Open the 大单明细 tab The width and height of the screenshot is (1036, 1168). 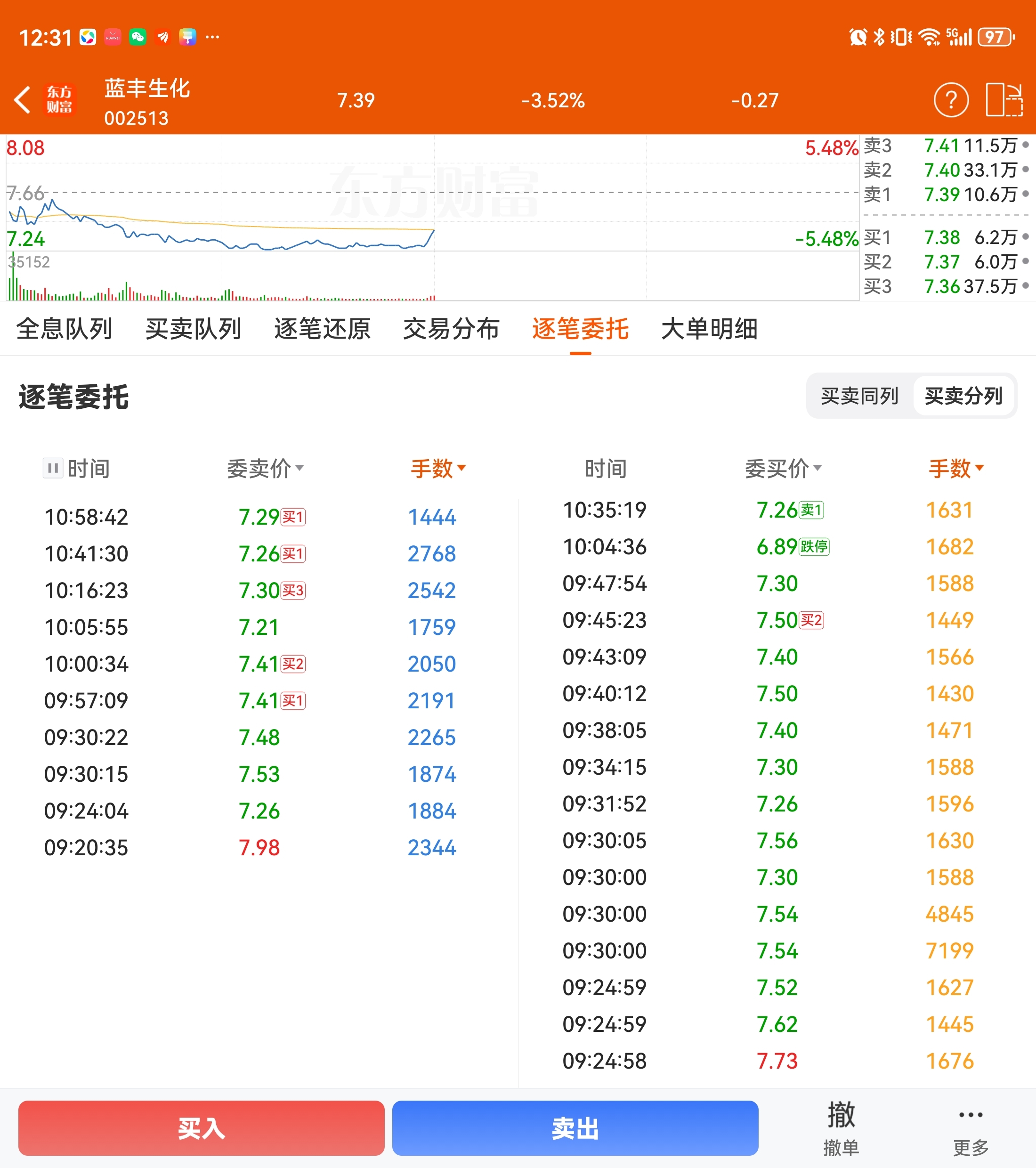(709, 329)
